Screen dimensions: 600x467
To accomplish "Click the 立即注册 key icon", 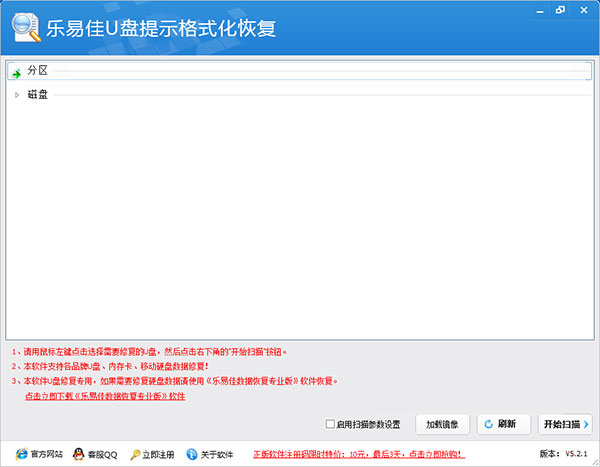I will [135, 455].
